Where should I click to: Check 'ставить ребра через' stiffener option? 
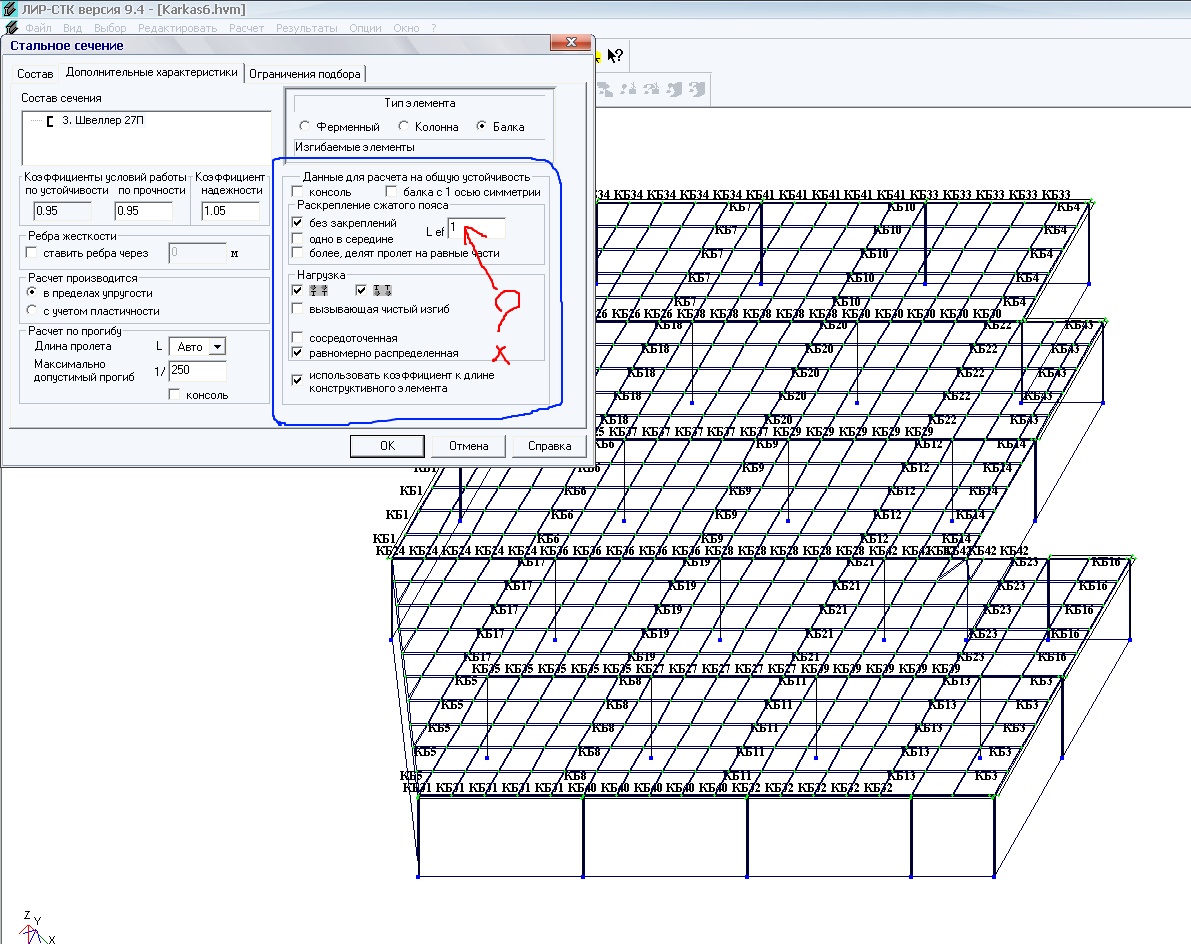click(32, 253)
